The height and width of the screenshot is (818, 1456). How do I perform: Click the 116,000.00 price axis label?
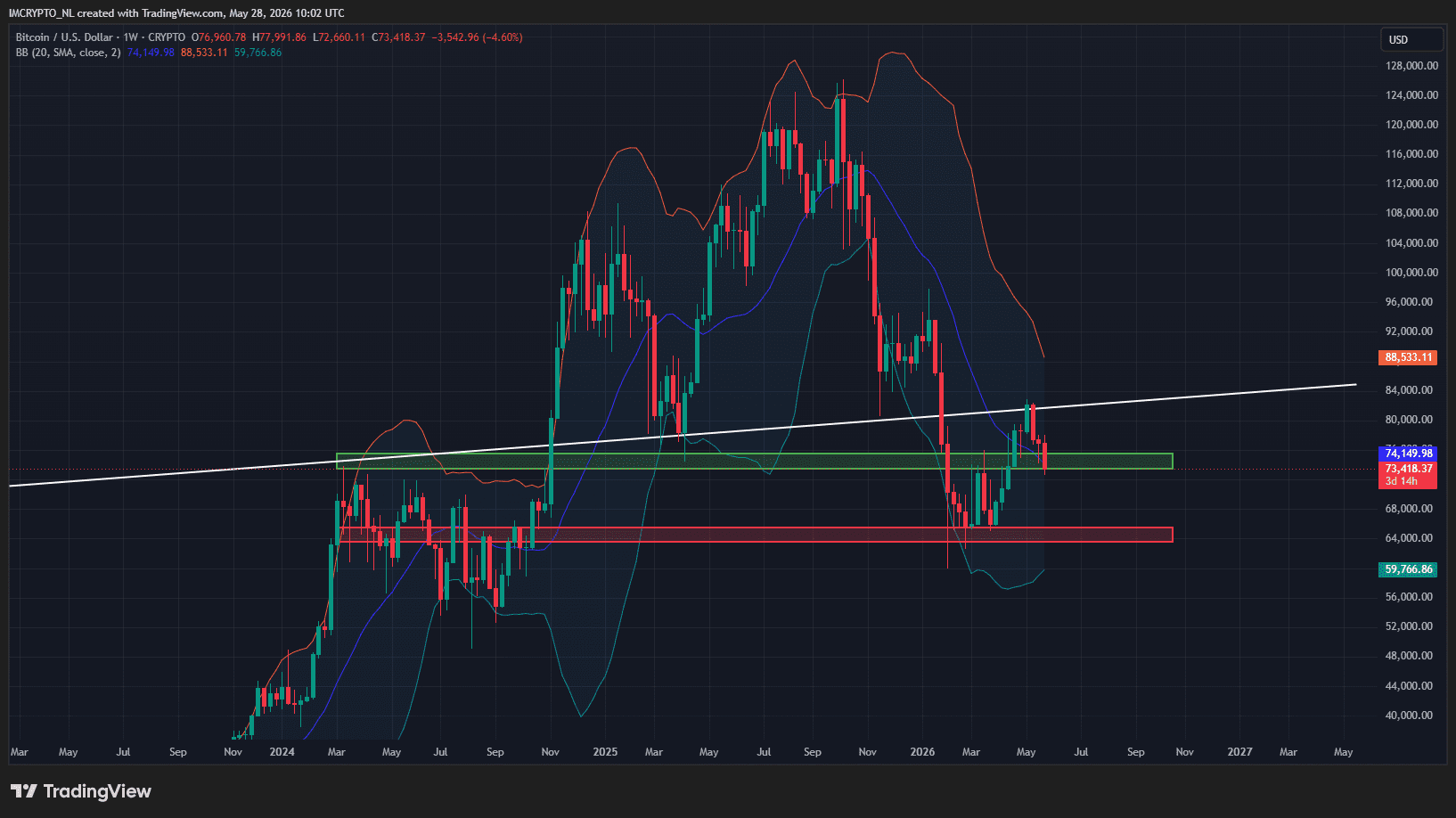click(x=1411, y=154)
